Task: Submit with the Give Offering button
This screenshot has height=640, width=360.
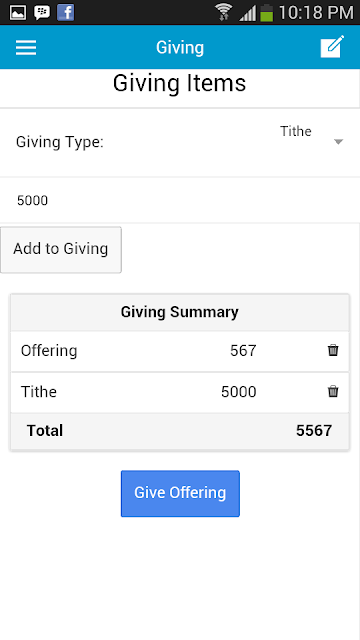Action: [180, 493]
